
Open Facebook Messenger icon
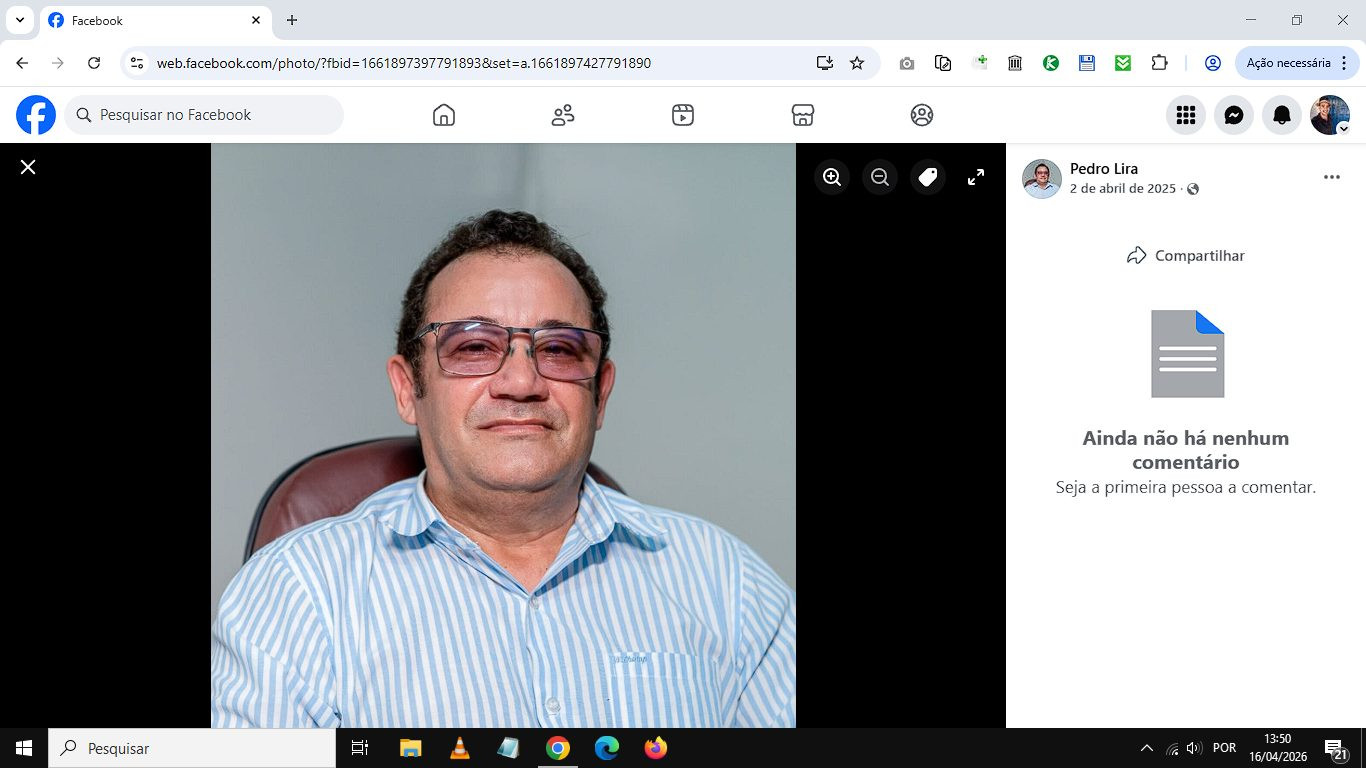[x=1234, y=115]
